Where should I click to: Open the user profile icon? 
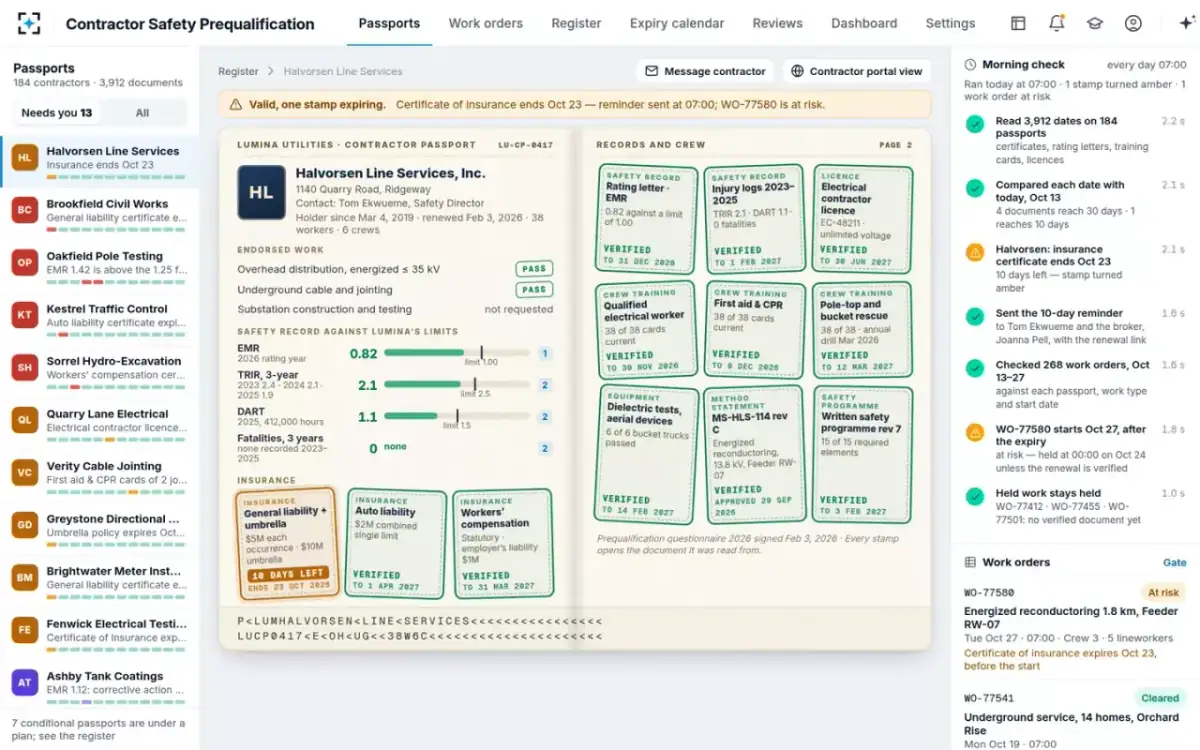point(1133,23)
